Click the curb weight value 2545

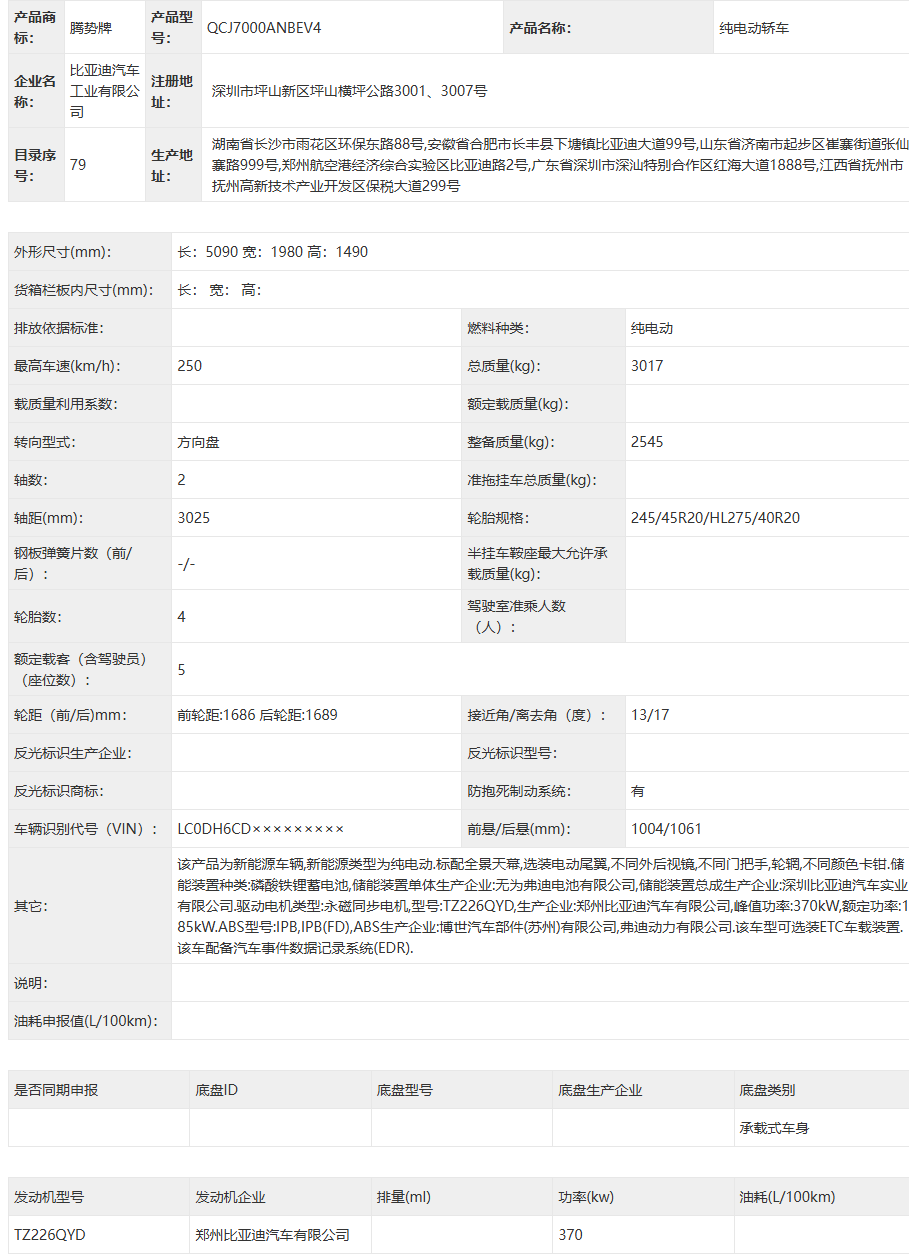pos(647,442)
